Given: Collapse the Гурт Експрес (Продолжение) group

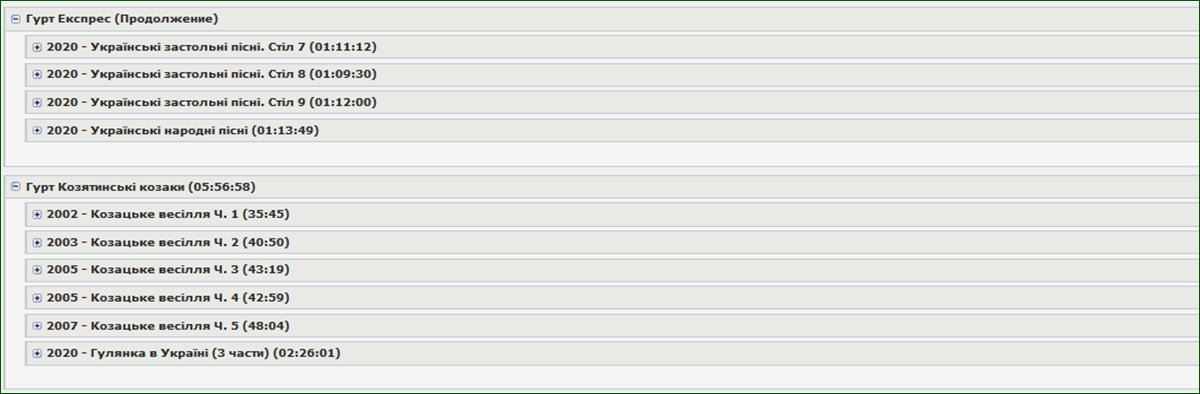Looking at the screenshot, I should pos(15,19).
